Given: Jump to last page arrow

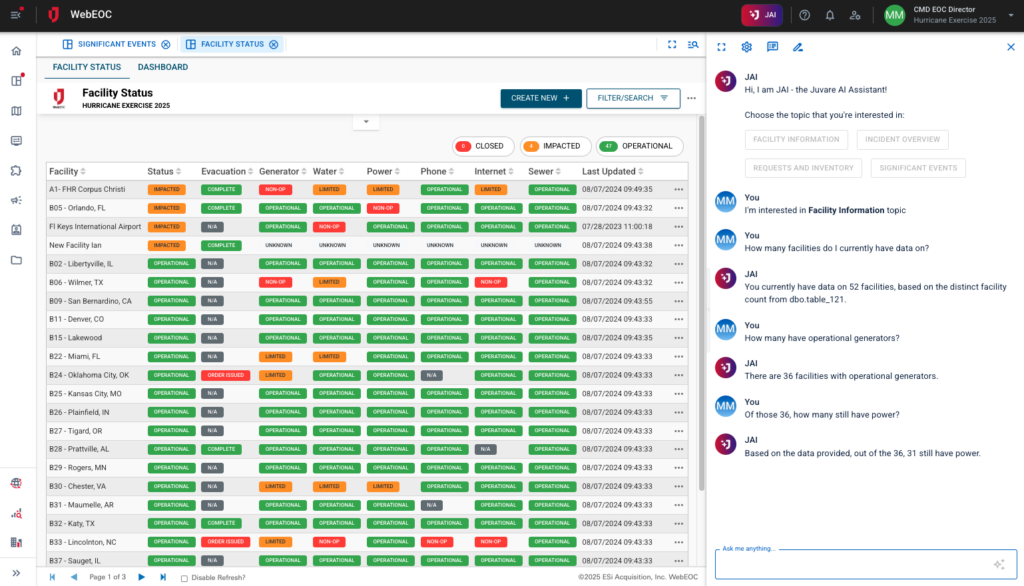Looking at the screenshot, I should (163, 578).
